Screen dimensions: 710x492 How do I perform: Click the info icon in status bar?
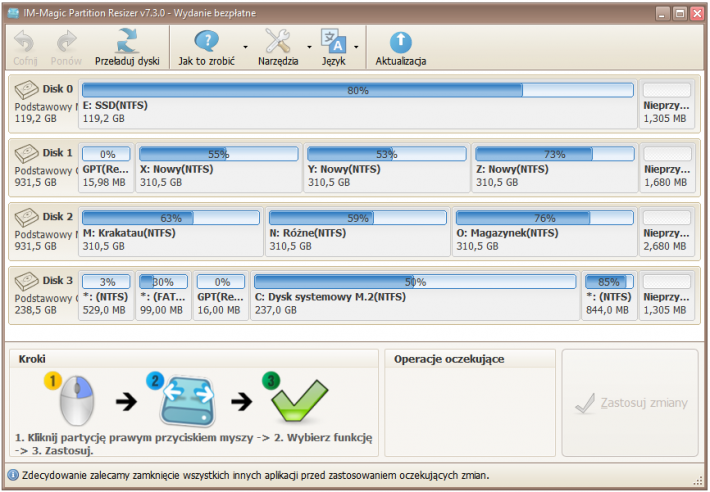click(13, 475)
